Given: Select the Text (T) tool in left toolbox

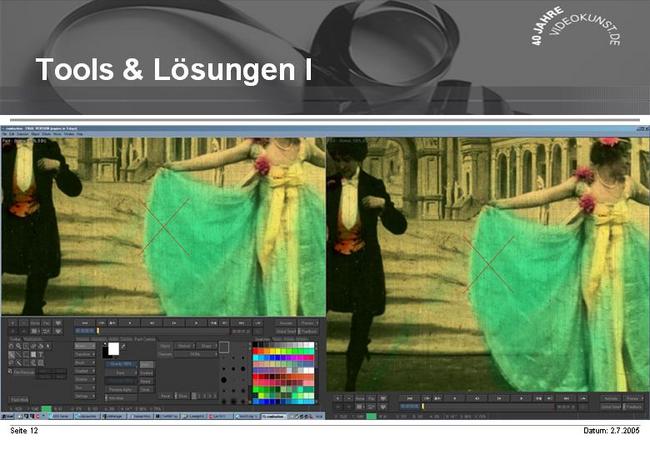Looking at the screenshot, I should point(41,355).
